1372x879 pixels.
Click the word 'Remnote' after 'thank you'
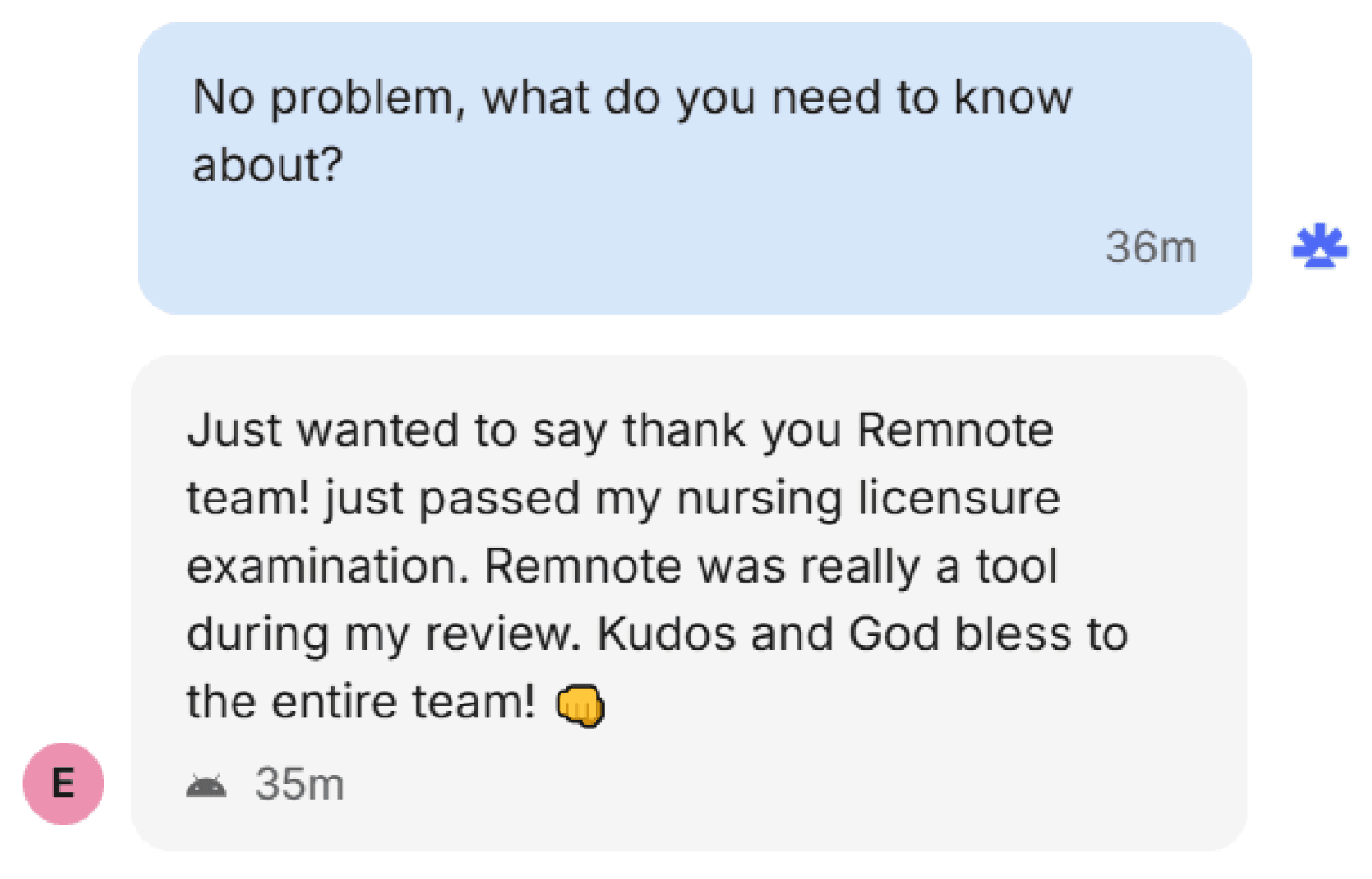pyautogui.click(x=955, y=430)
